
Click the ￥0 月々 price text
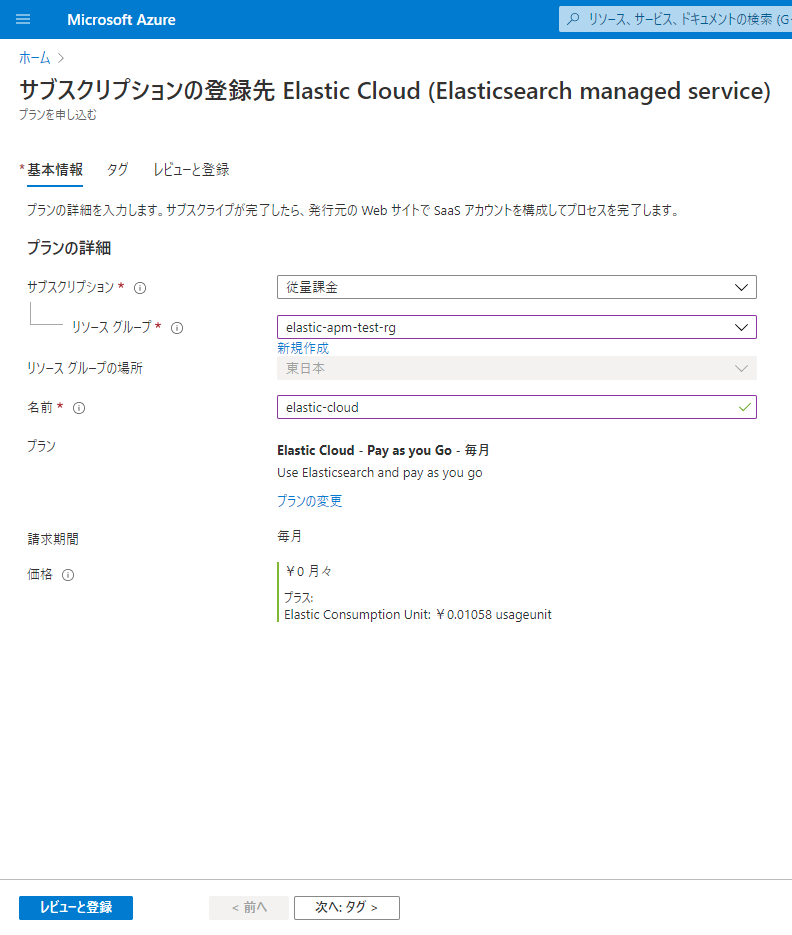308,572
